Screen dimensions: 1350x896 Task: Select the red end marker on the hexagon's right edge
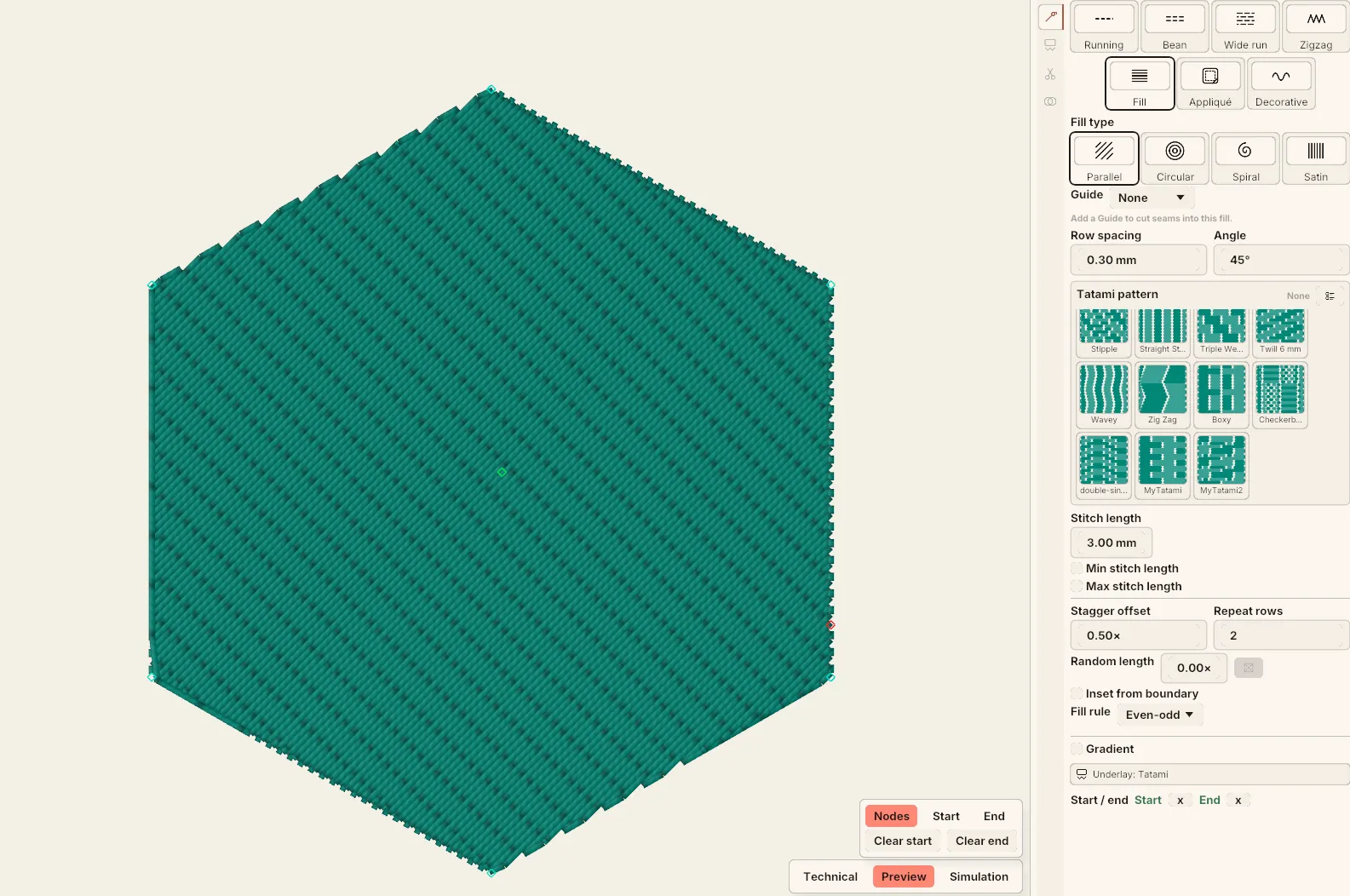(830, 624)
